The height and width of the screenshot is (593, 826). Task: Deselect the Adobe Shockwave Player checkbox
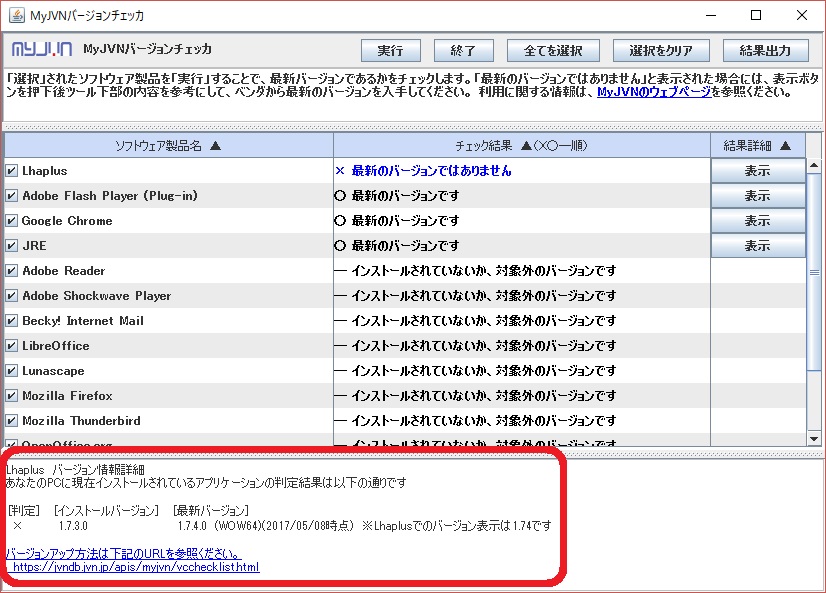coord(12,296)
